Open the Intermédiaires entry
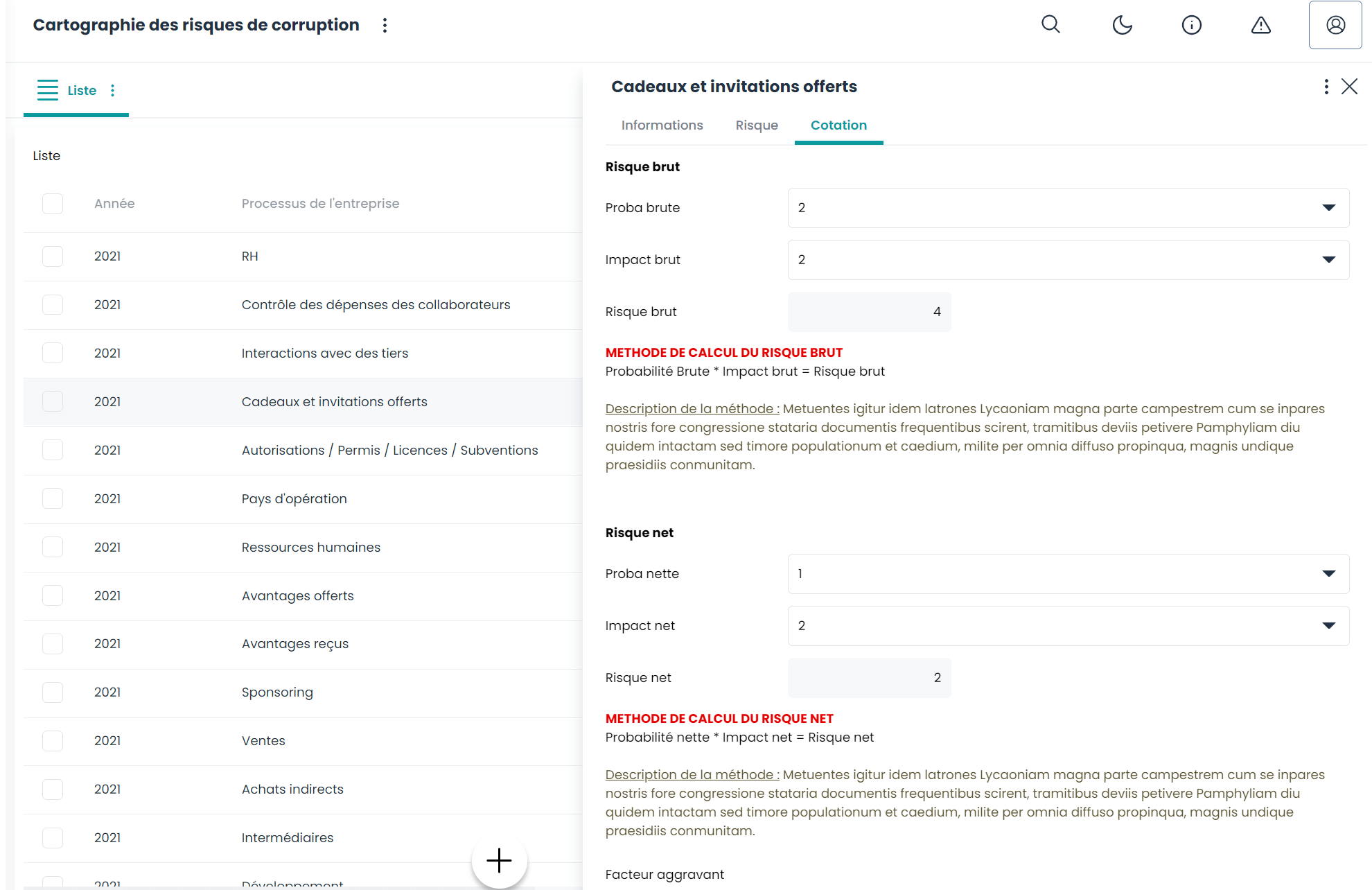The height and width of the screenshot is (890, 1372). (287, 838)
